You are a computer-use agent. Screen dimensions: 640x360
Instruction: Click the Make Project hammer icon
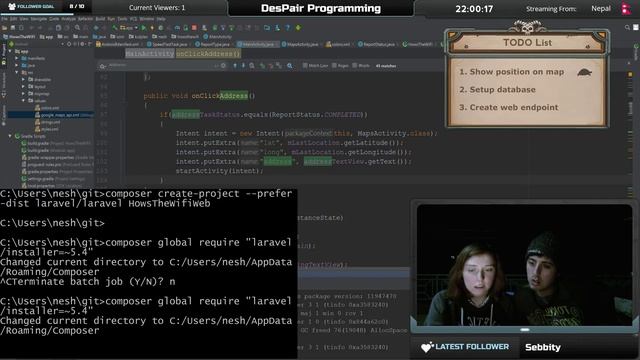pos(115,27)
